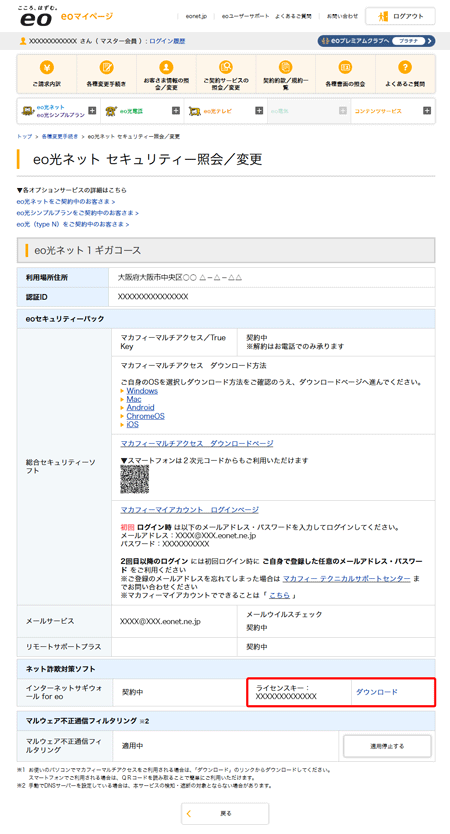Click the ネット詐欺対策ソフト section header
The height and width of the screenshot is (834, 450).
click(x=226, y=669)
